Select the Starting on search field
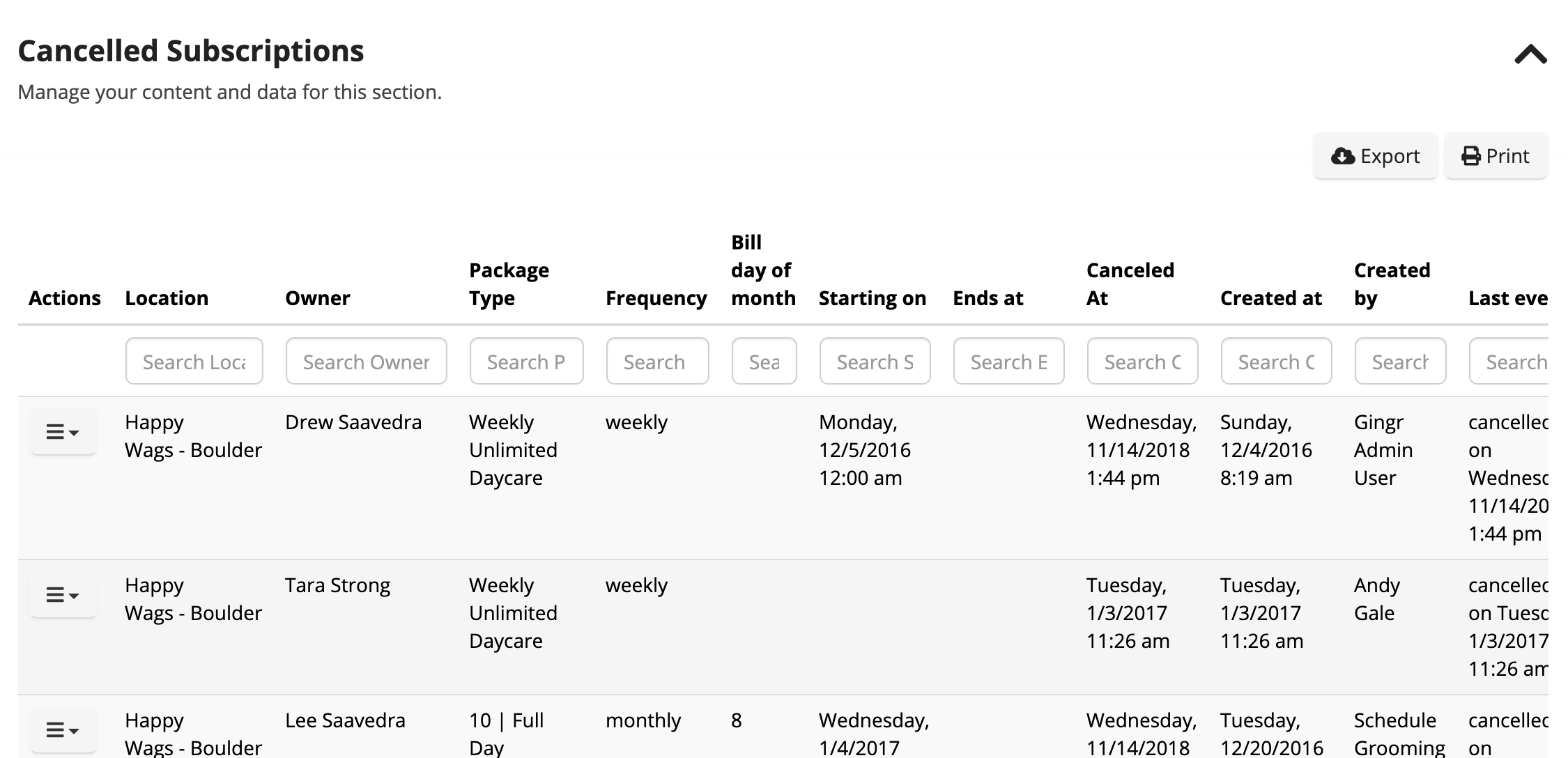Viewport: 1568px width, 758px height. (x=875, y=361)
